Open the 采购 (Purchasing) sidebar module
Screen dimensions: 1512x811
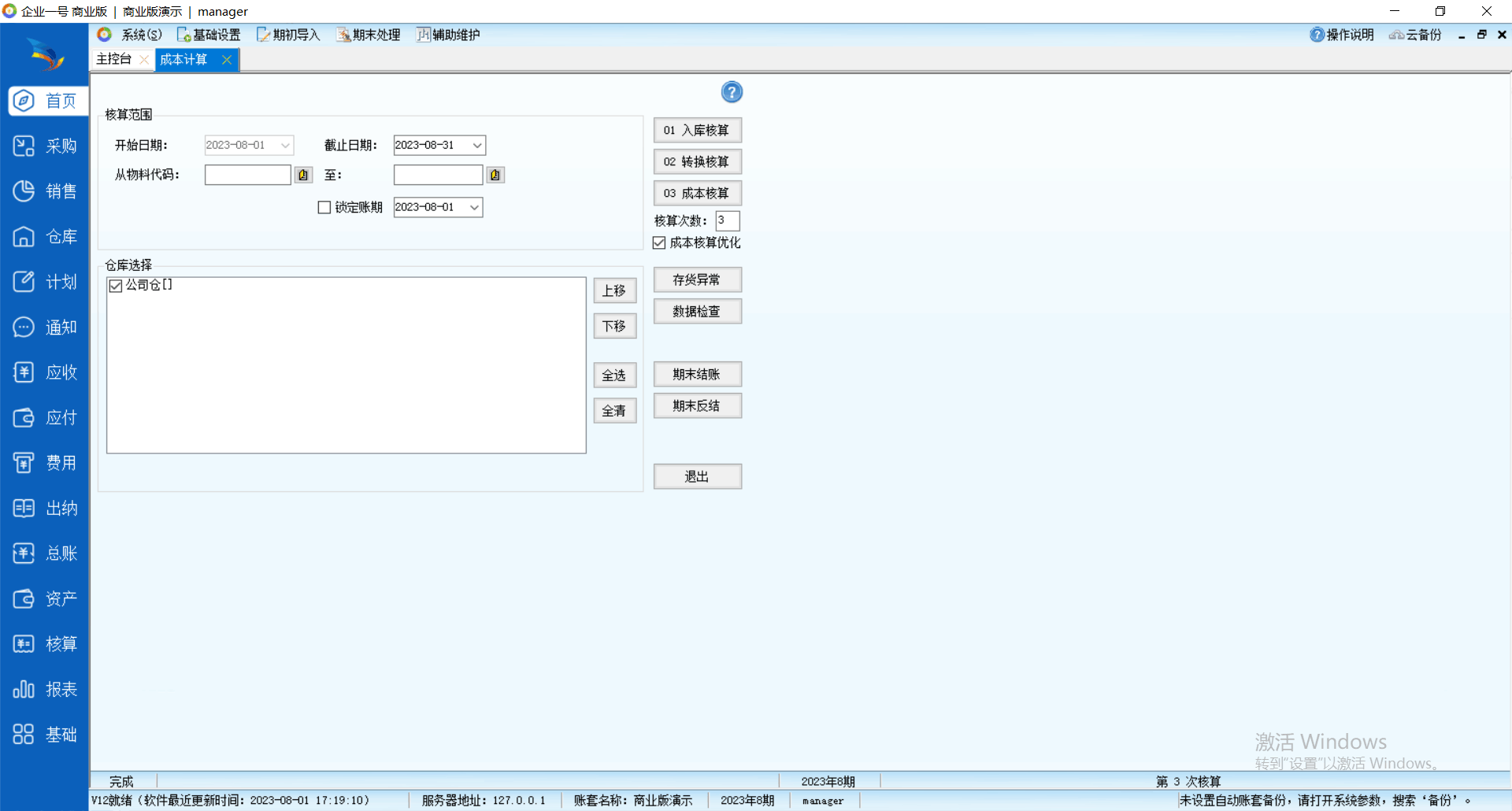[45, 146]
